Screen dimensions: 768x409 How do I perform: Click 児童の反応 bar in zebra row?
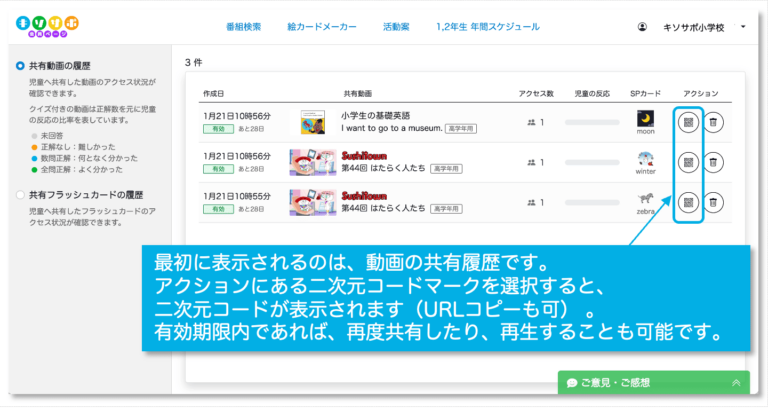pyautogui.click(x=592, y=202)
